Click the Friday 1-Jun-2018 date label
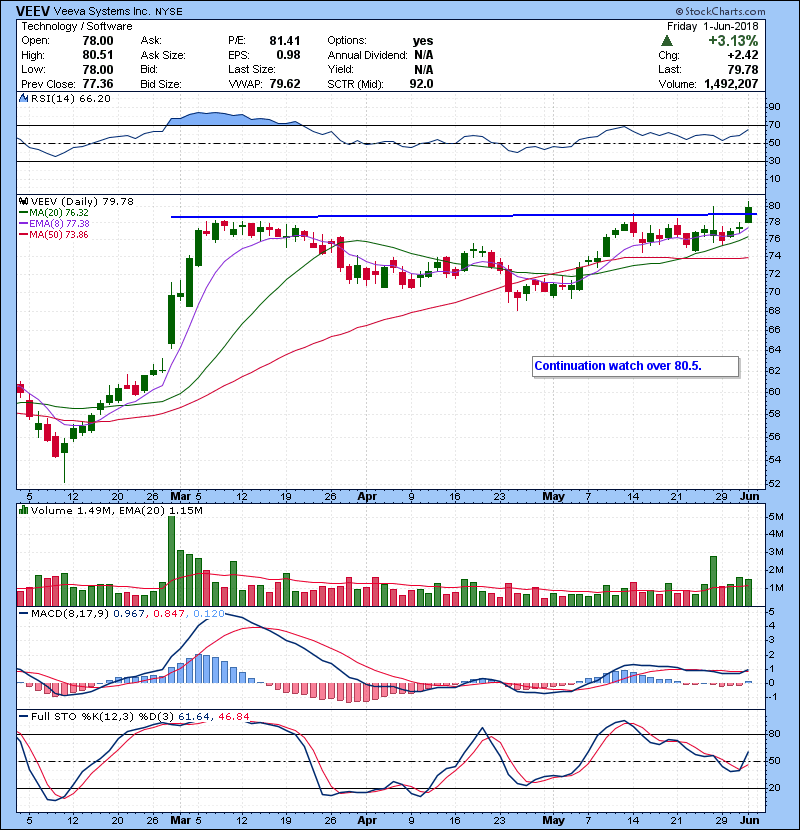800x830 pixels. tap(712, 26)
